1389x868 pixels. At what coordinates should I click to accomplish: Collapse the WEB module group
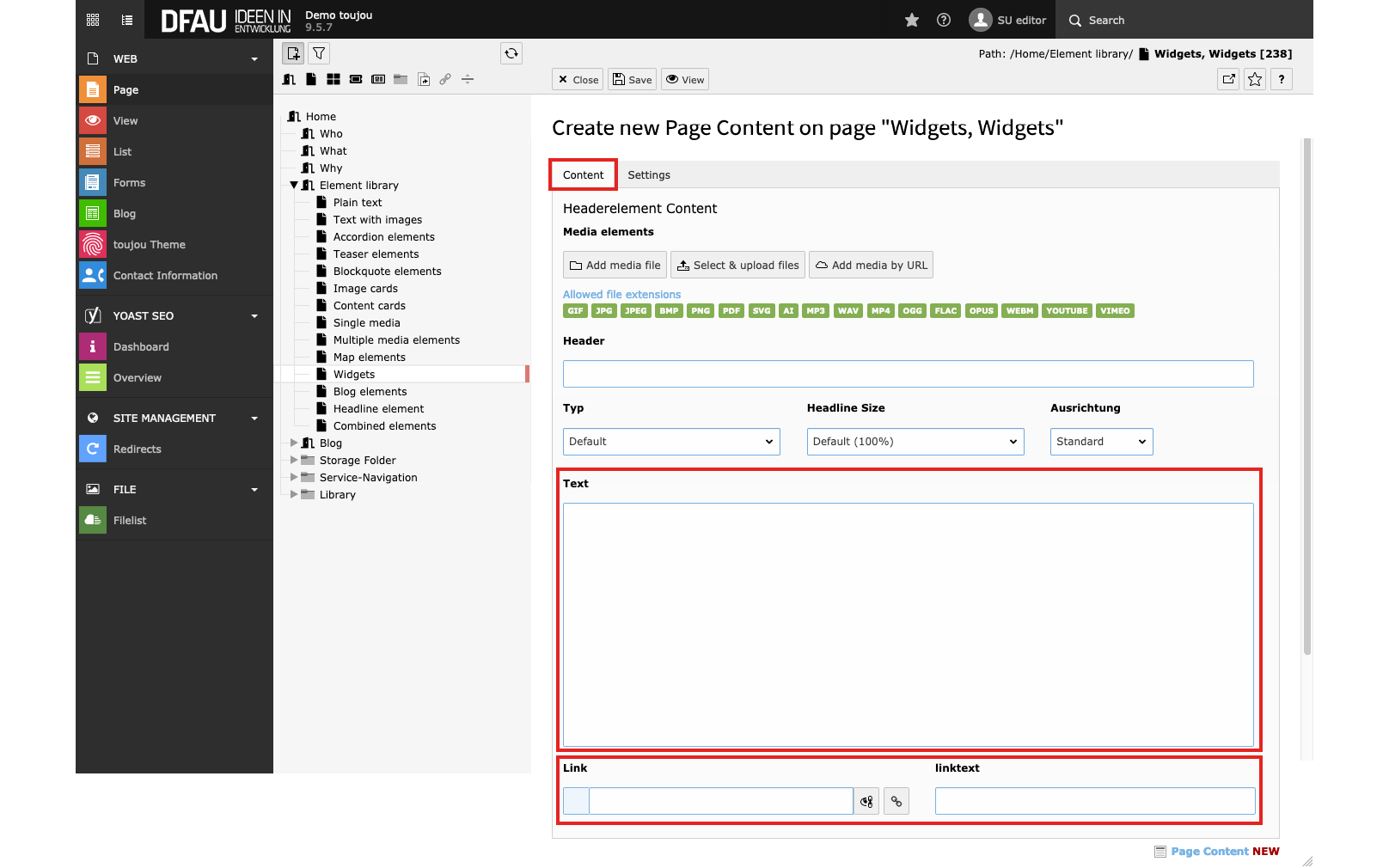[x=254, y=59]
